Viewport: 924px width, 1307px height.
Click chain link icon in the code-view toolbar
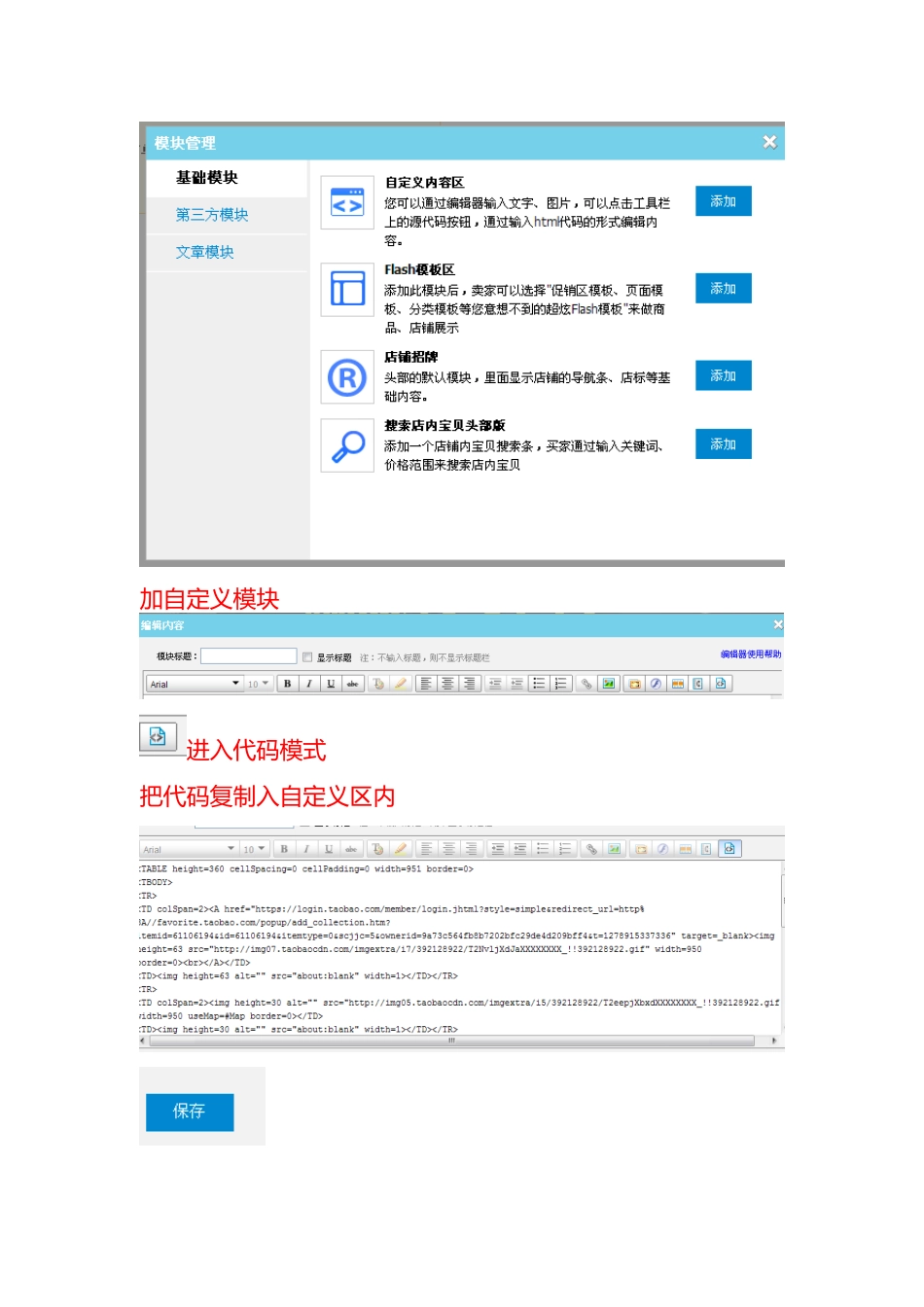(x=590, y=849)
